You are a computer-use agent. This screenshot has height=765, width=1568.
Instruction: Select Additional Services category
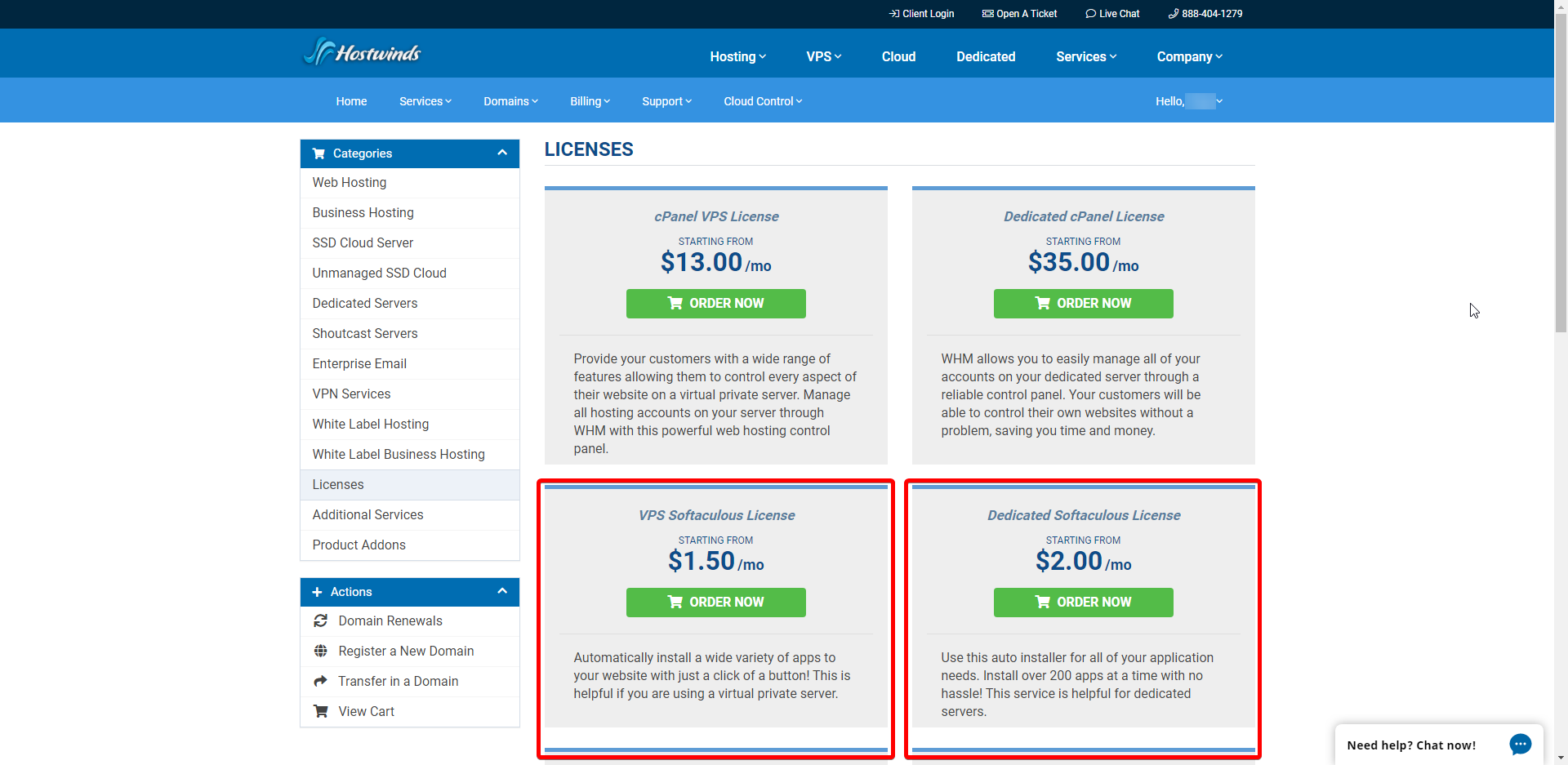[410, 515]
